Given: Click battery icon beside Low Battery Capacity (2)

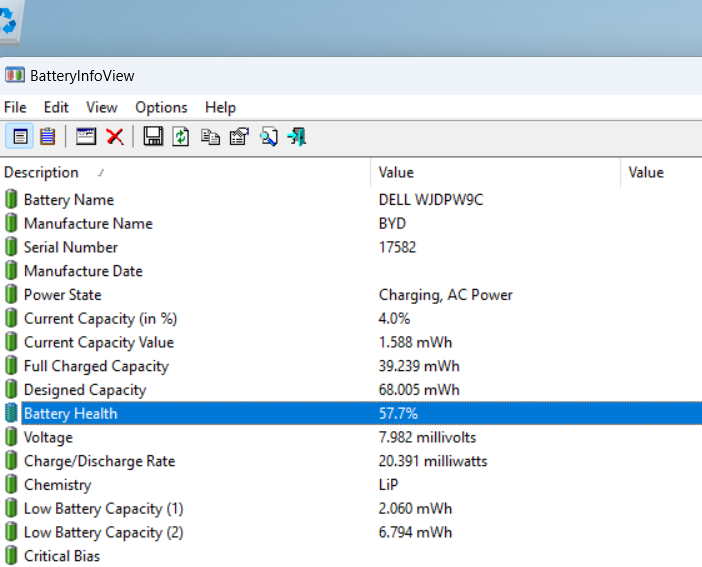Looking at the screenshot, I should click(x=11, y=532).
